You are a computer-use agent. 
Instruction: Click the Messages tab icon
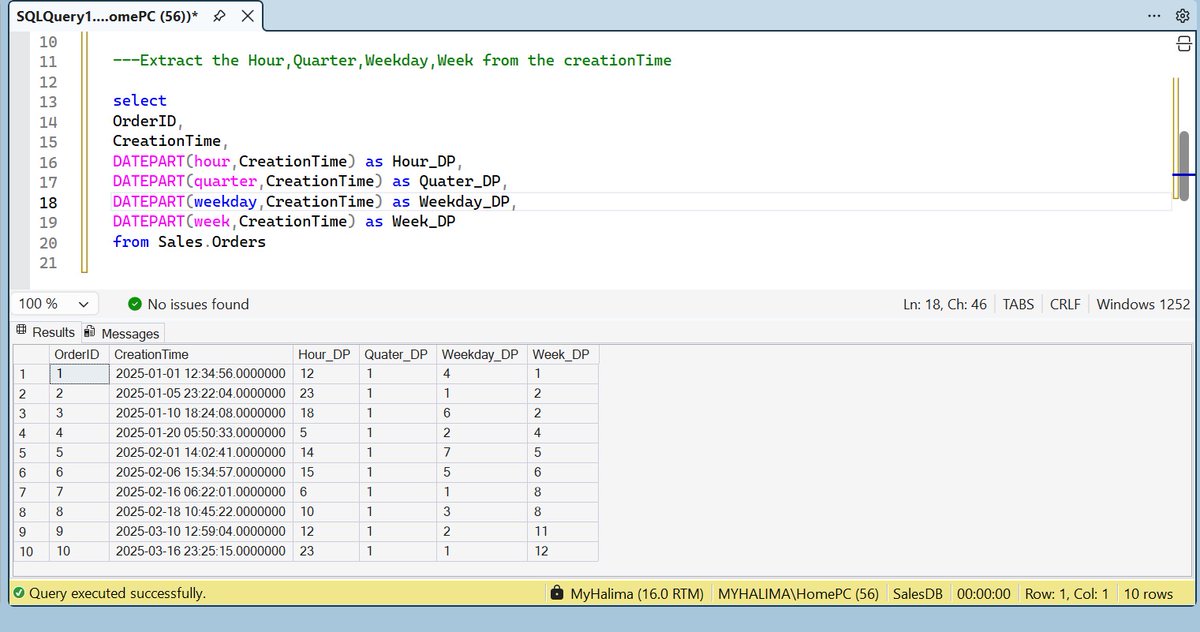coord(90,332)
